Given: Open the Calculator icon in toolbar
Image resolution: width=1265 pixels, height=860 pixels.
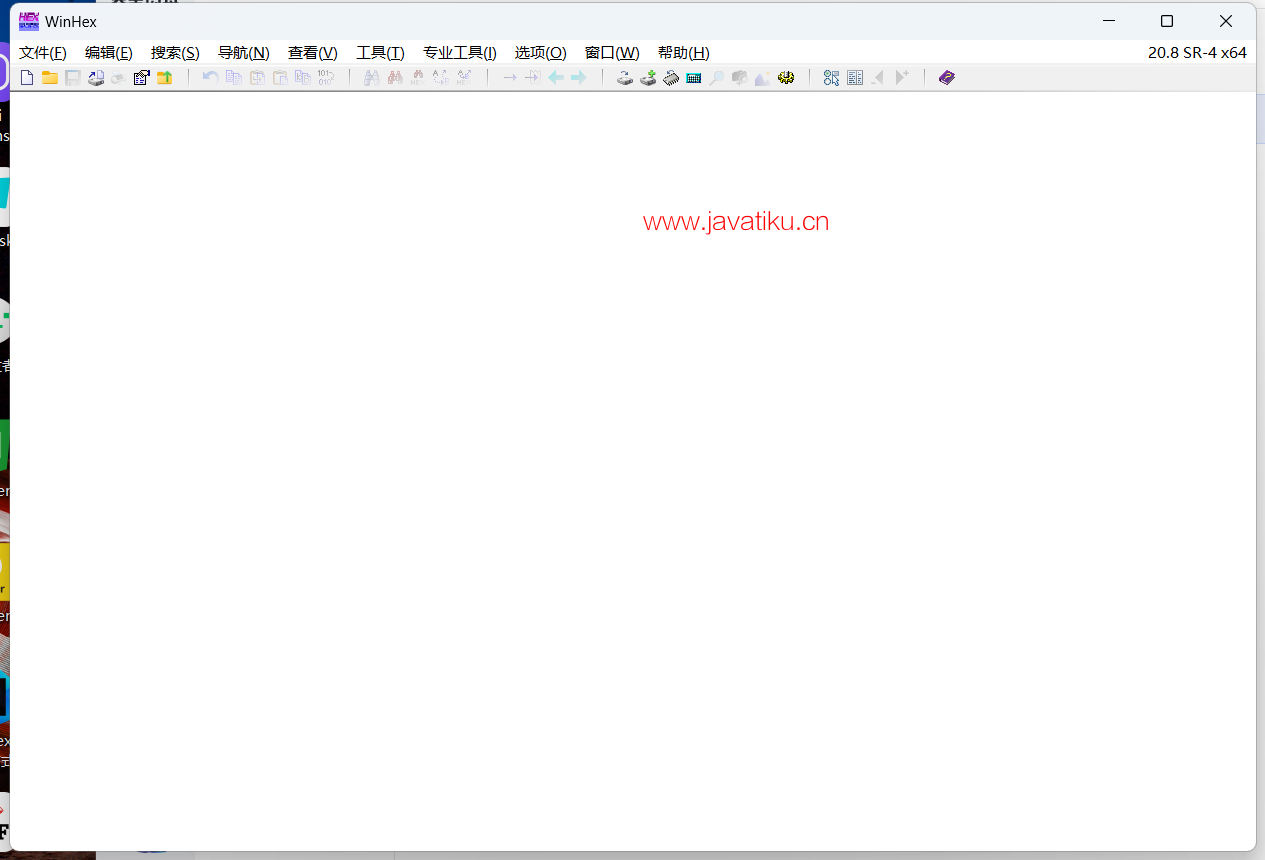Looking at the screenshot, I should click(x=694, y=77).
